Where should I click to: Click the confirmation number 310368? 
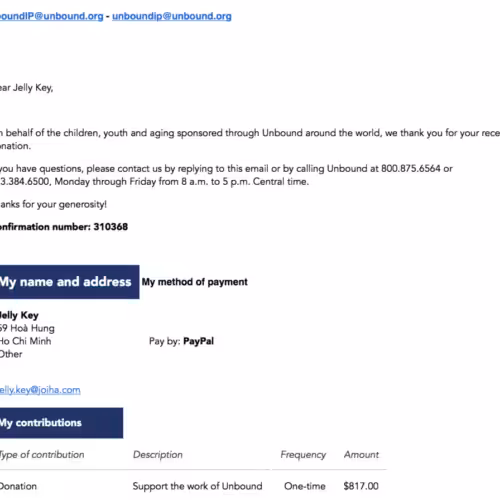coord(111,227)
